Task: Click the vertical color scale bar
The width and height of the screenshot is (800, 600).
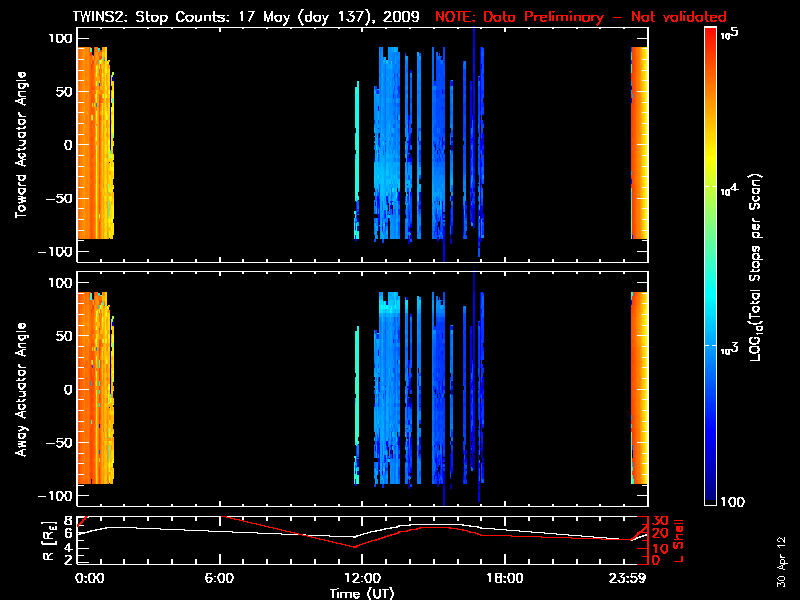Action: coord(710,267)
